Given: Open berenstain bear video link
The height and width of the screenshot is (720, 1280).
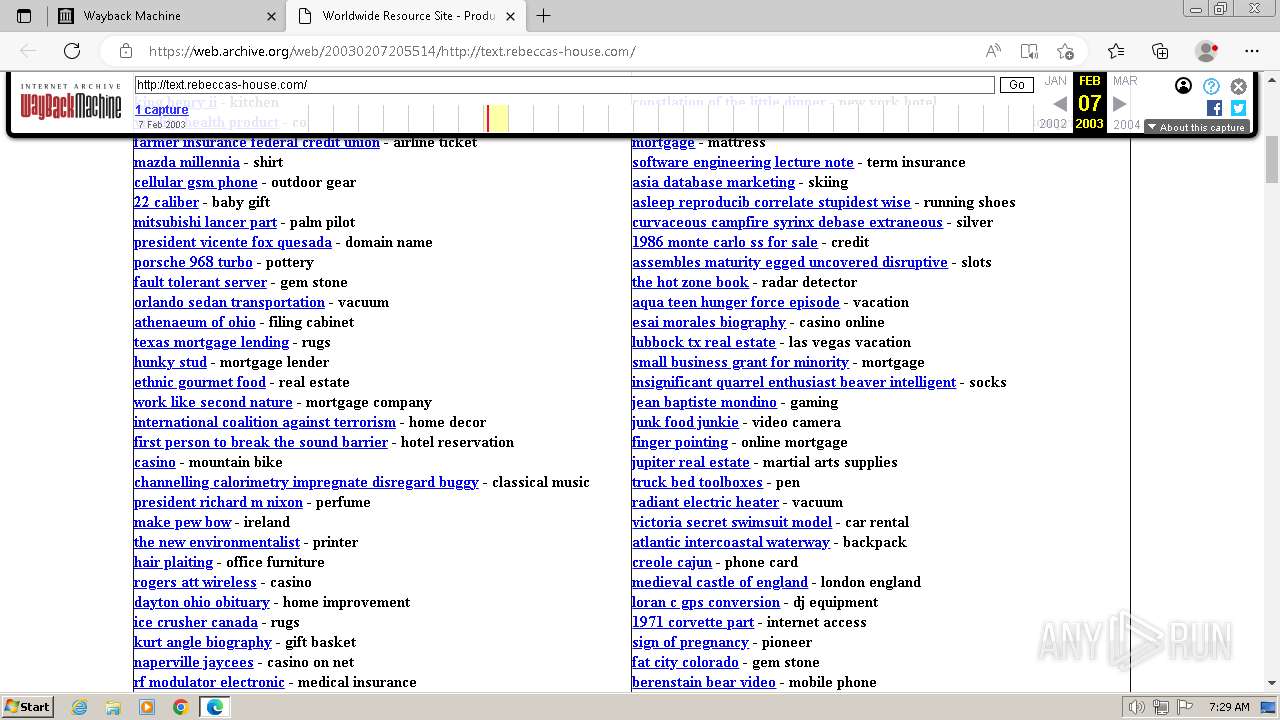Looking at the screenshot, I should (704, 682).
